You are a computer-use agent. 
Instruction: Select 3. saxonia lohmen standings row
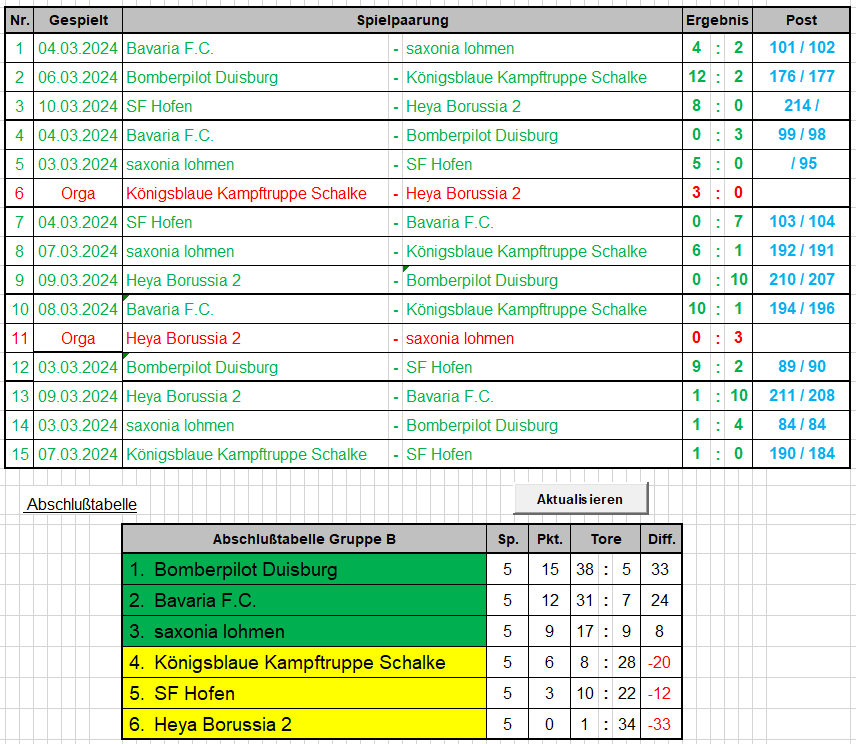[x=304, y=632]
